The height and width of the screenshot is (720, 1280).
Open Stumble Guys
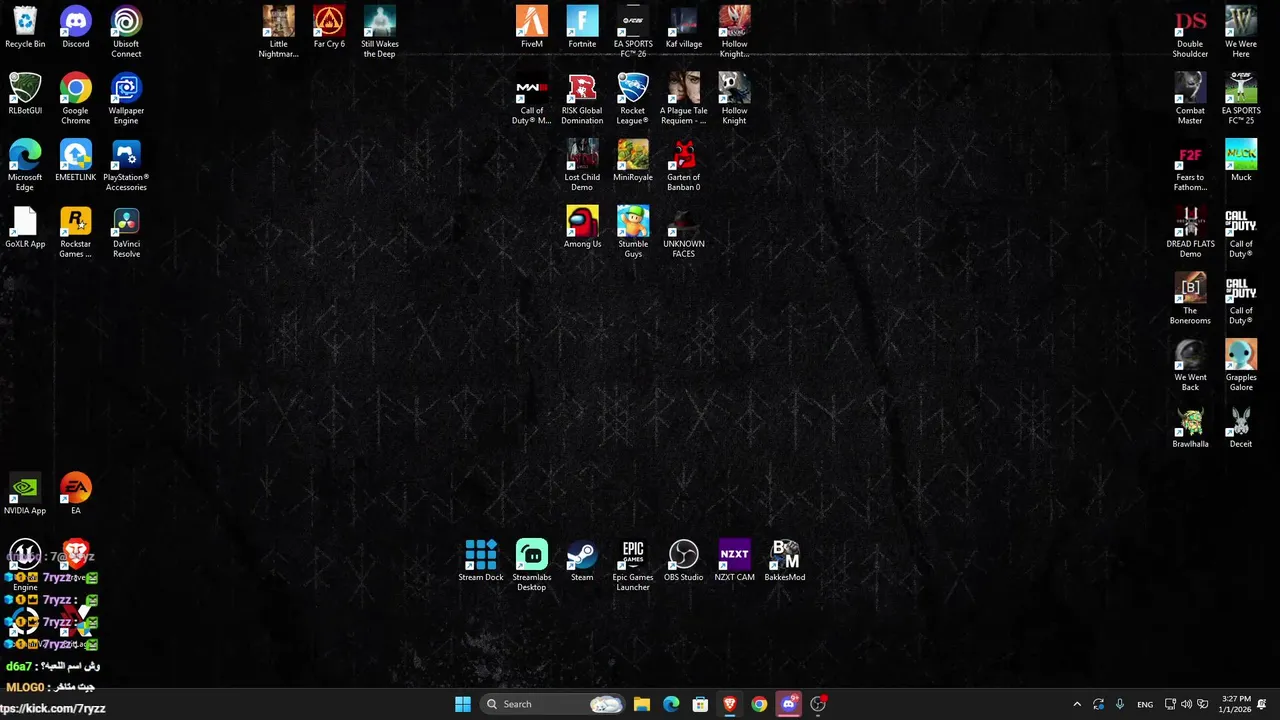tap(633, 232)
